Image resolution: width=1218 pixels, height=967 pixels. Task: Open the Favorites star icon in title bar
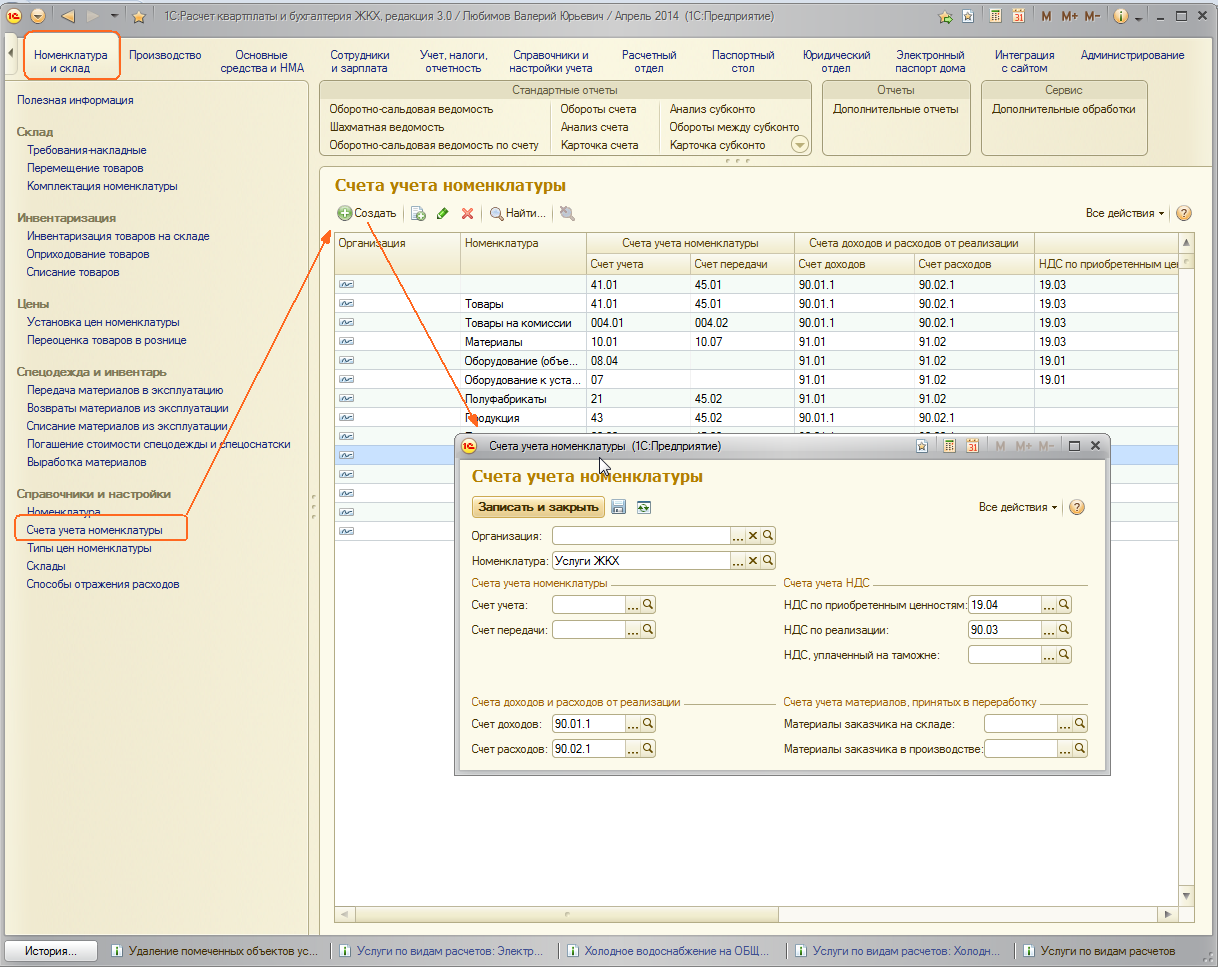point(138,16)
